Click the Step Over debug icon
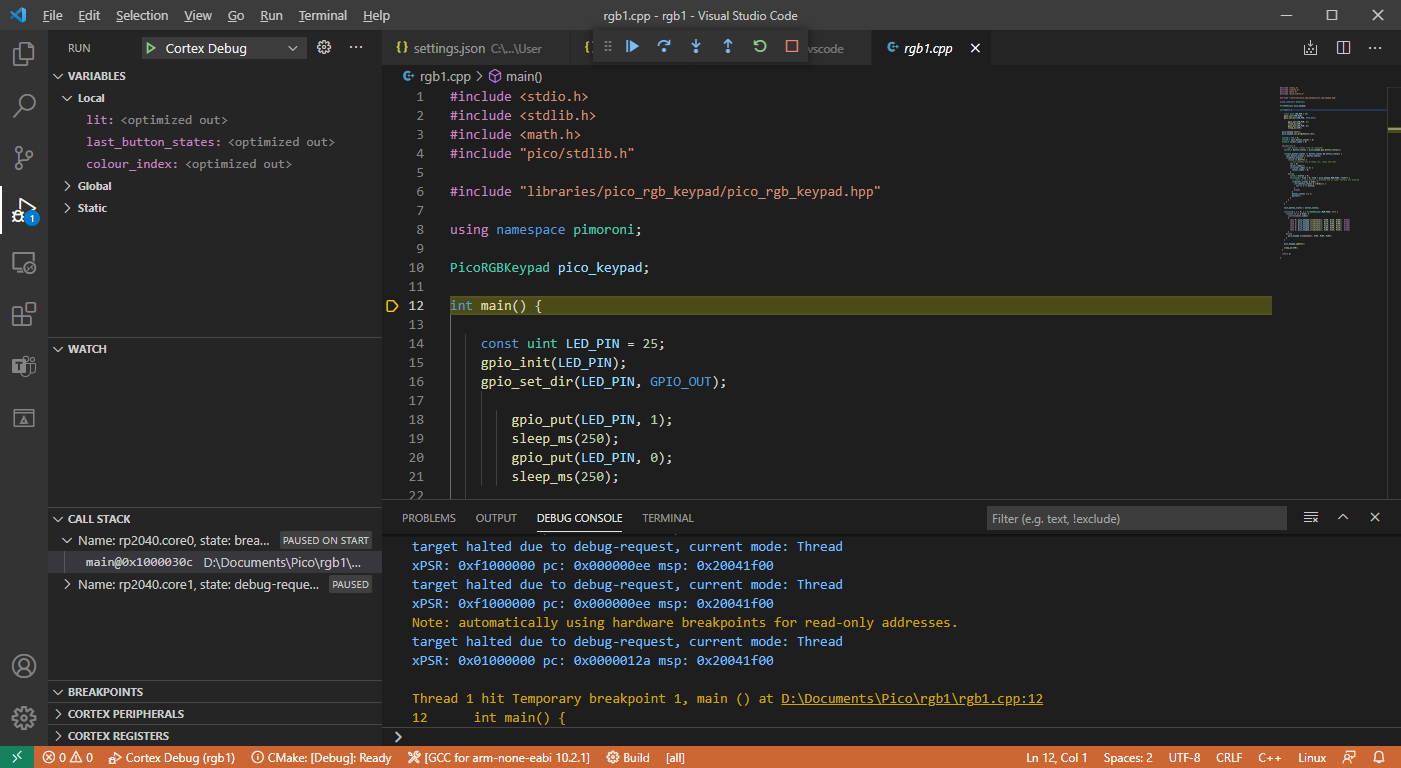The height and width of the screenshot is (768, 1401). [x=664, y=47]
